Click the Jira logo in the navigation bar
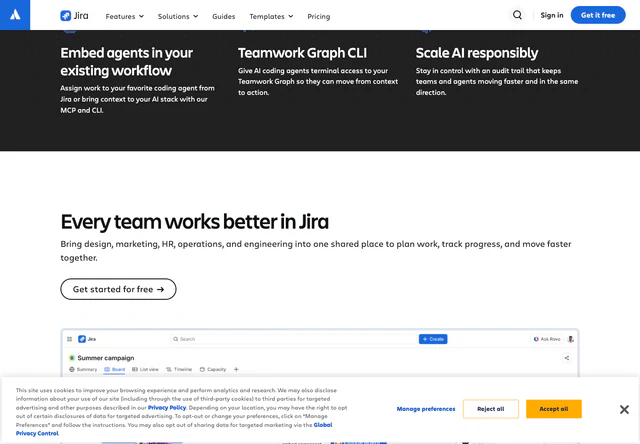This screenshot has height=444, width=640. [74, 16]
